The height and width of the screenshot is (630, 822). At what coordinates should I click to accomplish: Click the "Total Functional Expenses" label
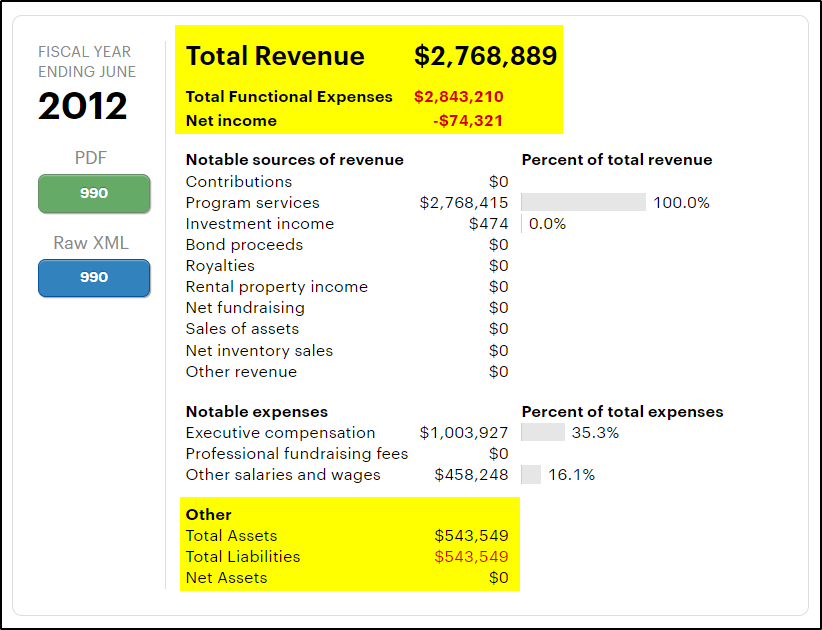(289, 96)
